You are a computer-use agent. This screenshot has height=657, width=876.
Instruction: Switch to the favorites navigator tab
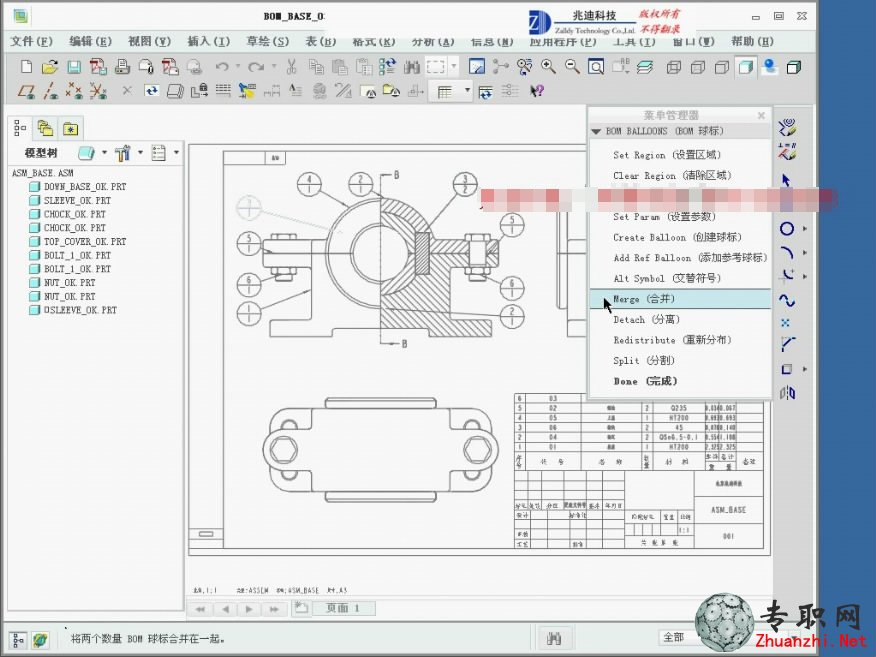[x=70, y=129]
